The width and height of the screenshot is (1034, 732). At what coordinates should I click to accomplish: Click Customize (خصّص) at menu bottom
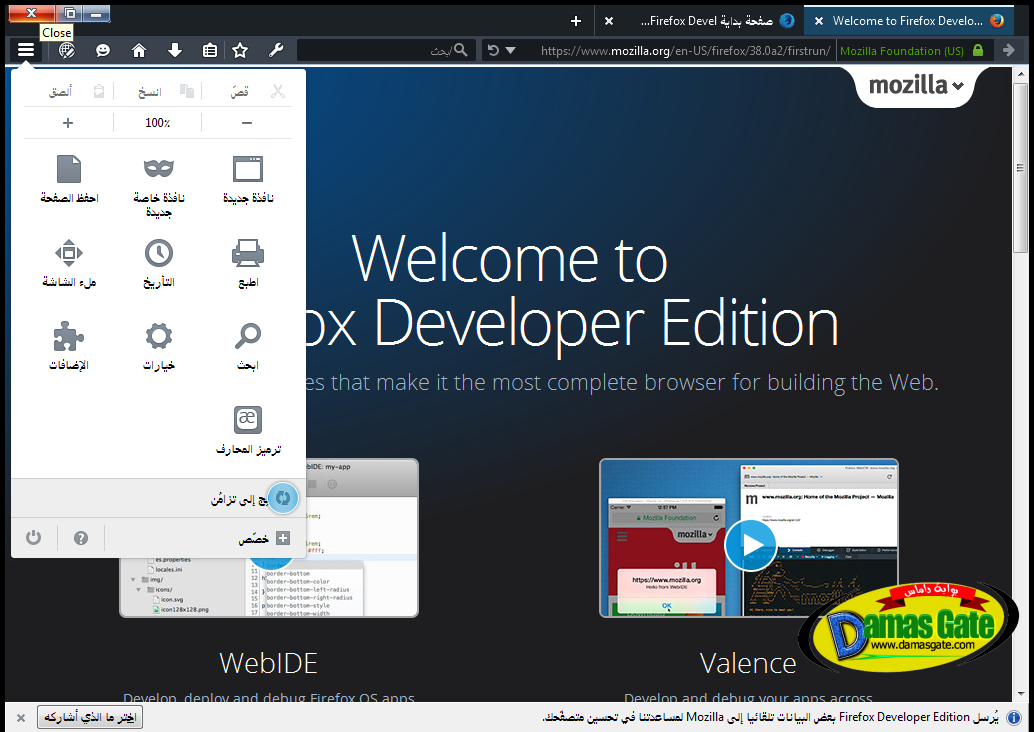pyautogui.click(x=263, y=538)
